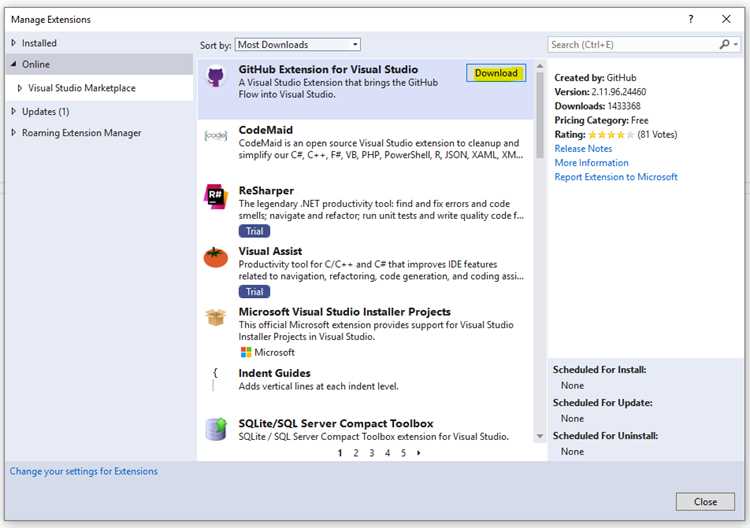Image resolution: width=750 pixels, height=528 pixels.
Task: Go to results page 4
Action: click(387, 453)
